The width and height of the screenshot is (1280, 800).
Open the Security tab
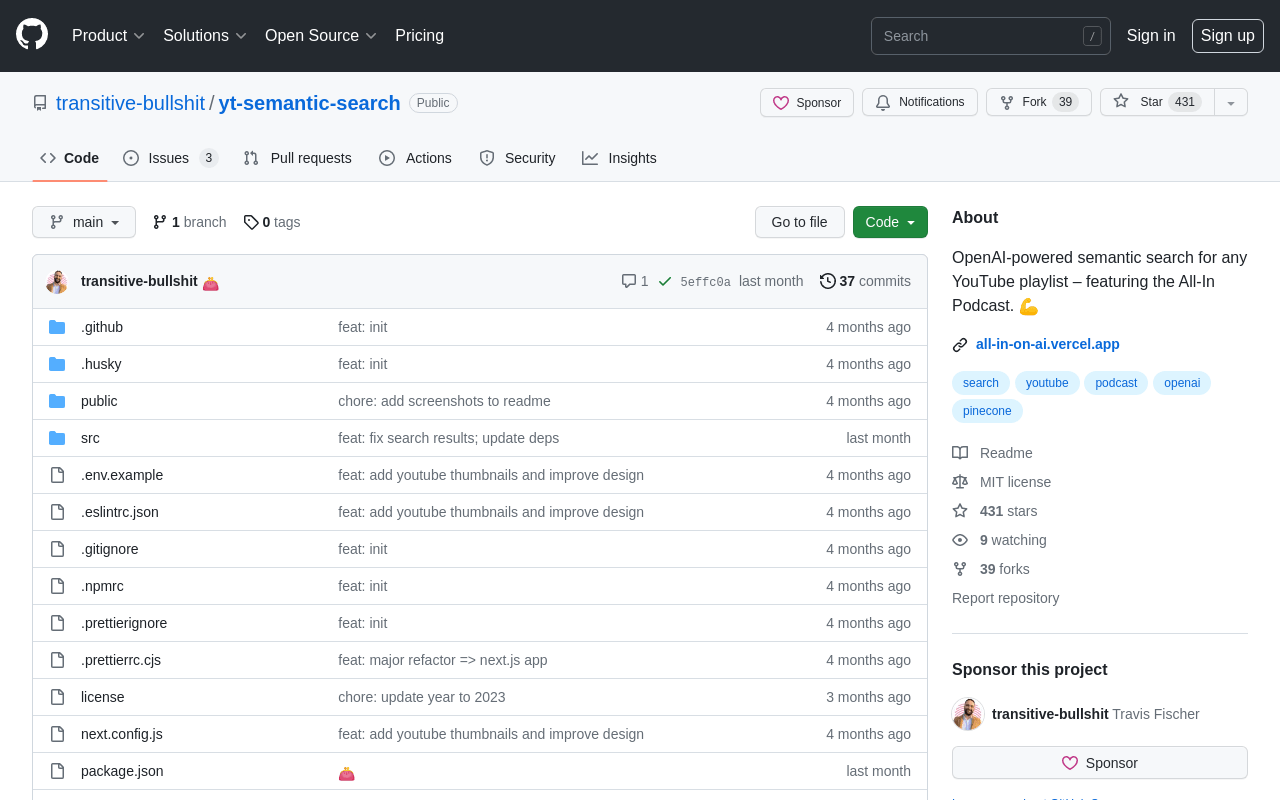[x=517, y=158]
